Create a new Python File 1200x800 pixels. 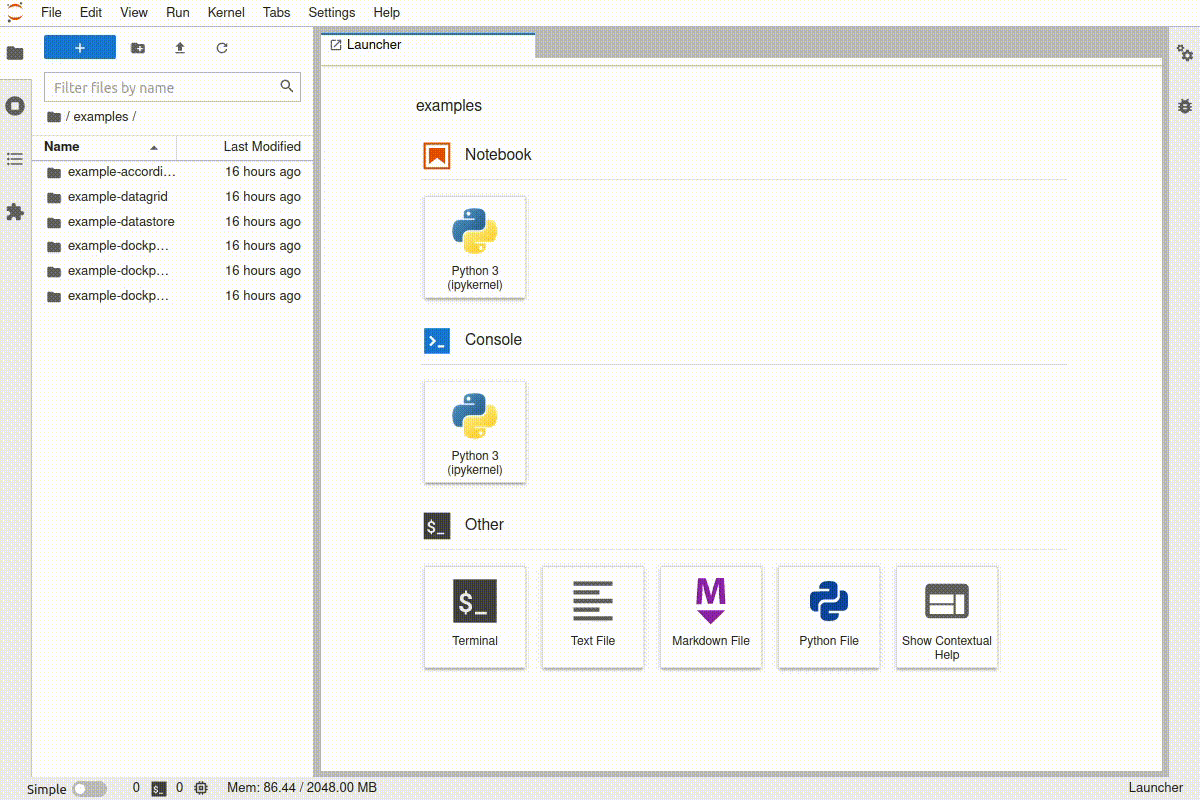pos(829,617)
